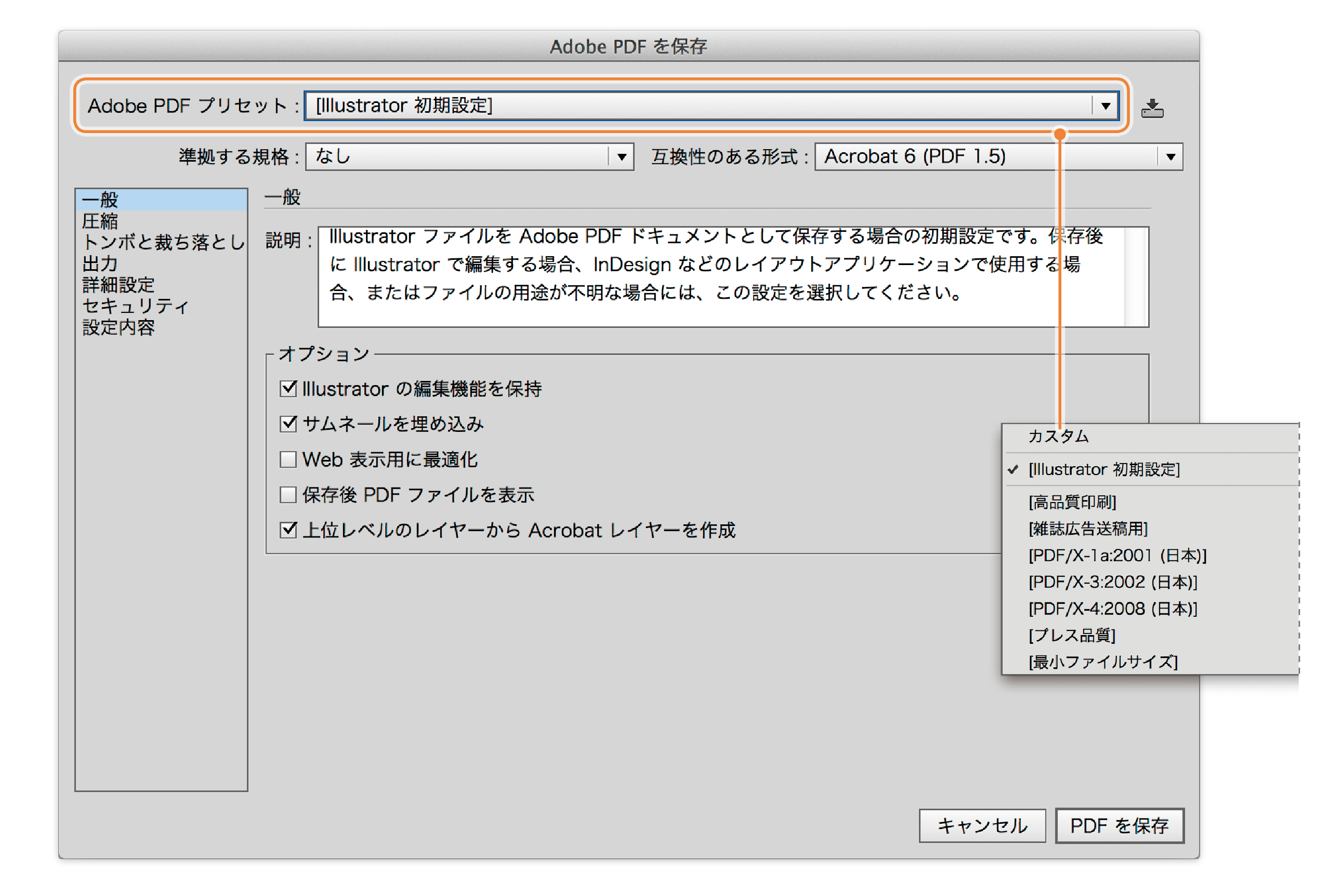
Task: Toggle 上位レベルのレイヤーから Acrobat レイヤーを作成 checkbox
Action: 288,530
